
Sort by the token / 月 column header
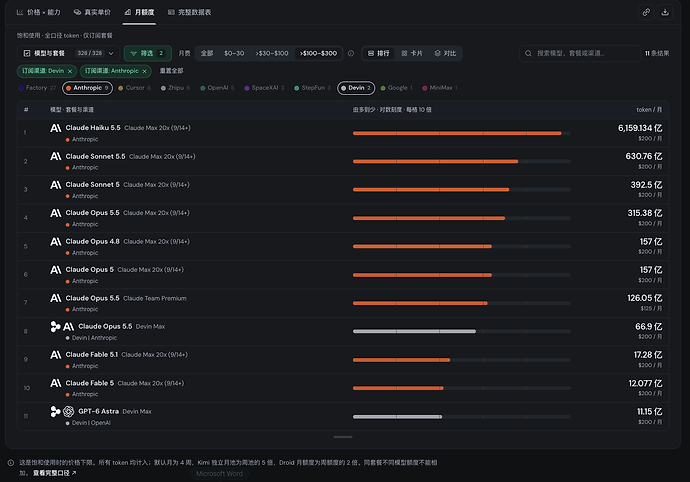tap(649, 110)
